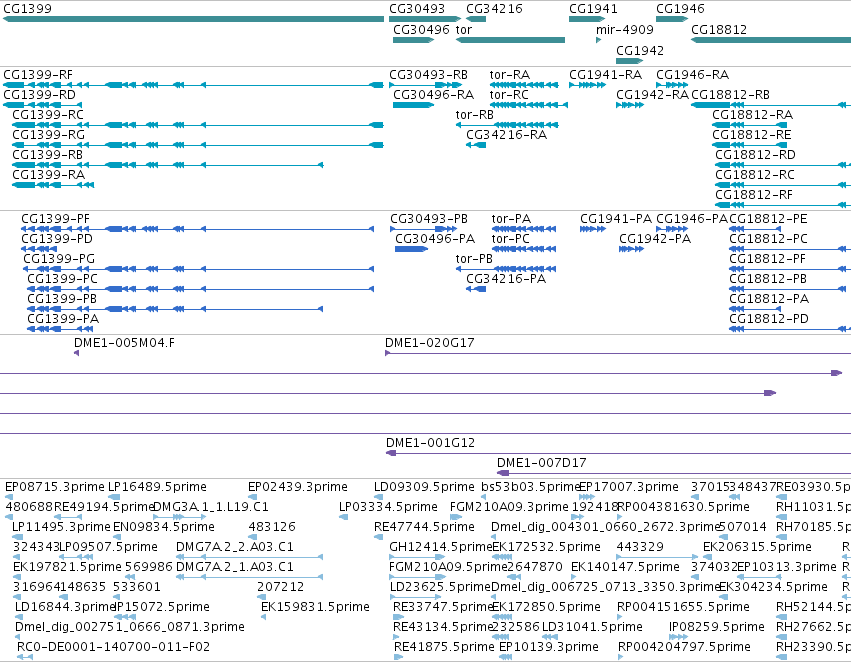Viewport: 851px width, 662px height.
Task: Select BAC clone DME1-001G12
Action: coord(618,453)
